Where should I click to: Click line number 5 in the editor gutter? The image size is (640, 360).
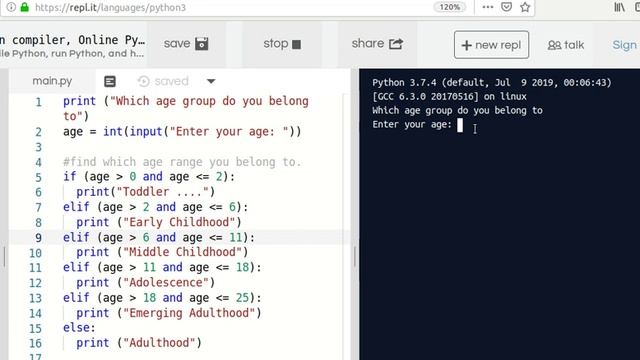coord(38,177)
